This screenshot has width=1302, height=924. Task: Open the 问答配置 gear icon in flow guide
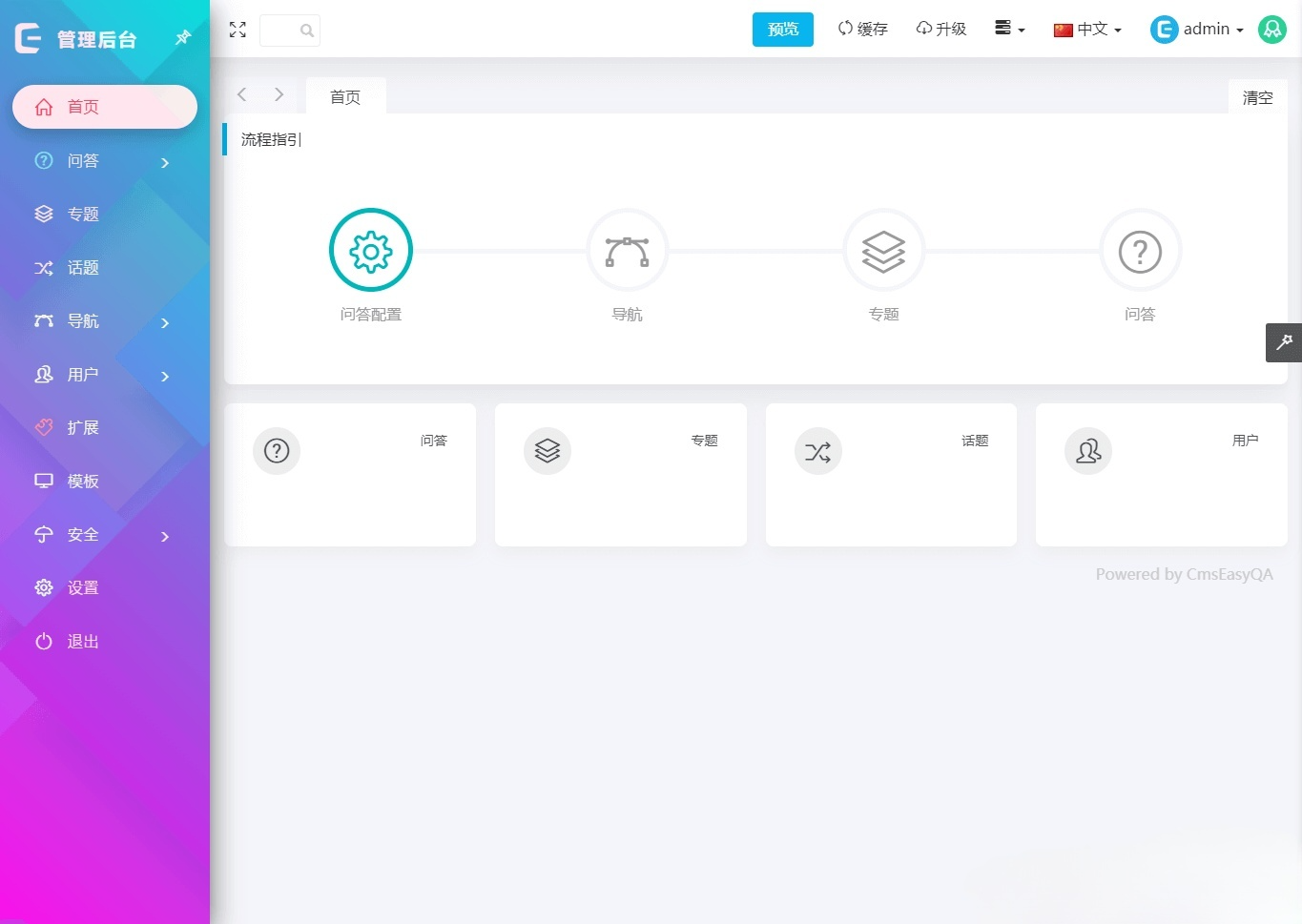point(370,250)
